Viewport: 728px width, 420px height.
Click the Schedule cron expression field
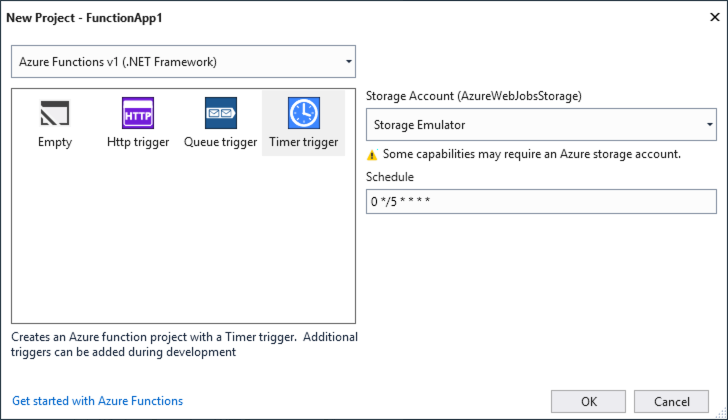tap(541, 202)
